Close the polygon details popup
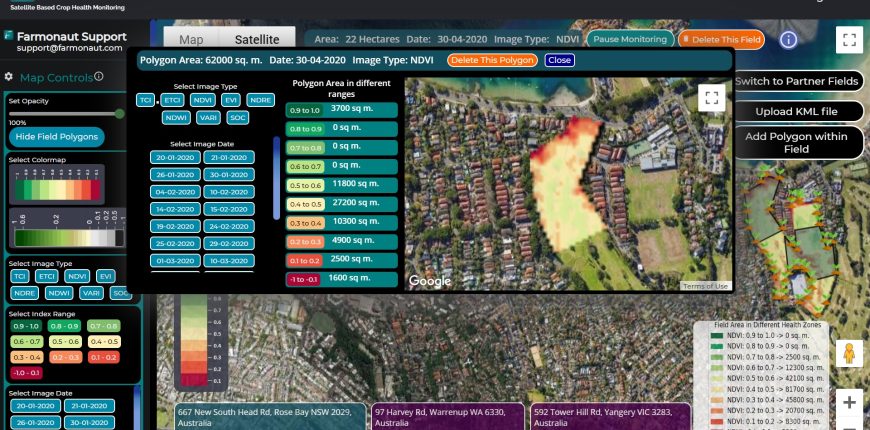The width and height of the screenshot is (870, 430). pyautogui.click(x=559, y=60)
